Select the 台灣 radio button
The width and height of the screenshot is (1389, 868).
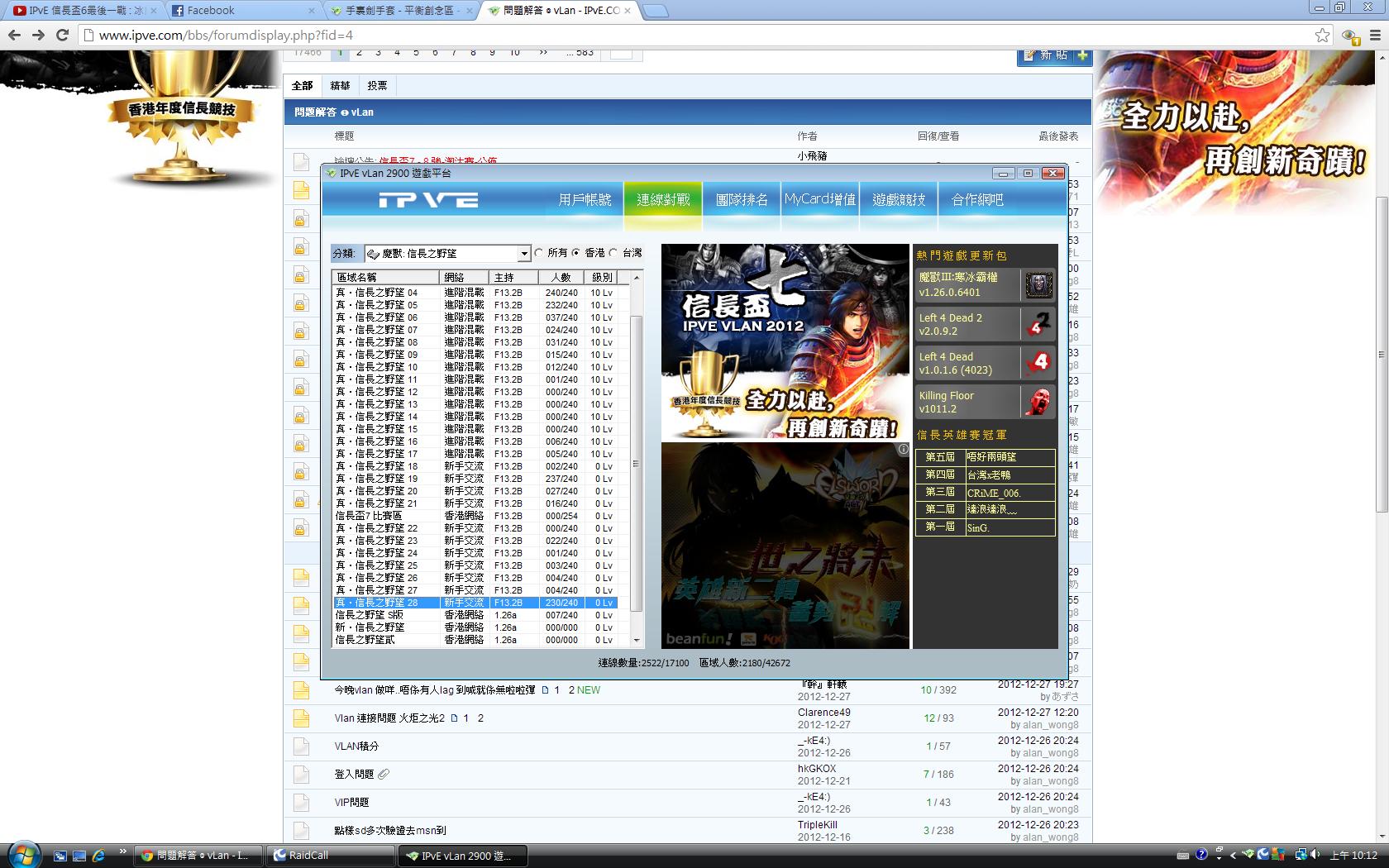click(x=613, y=253)
